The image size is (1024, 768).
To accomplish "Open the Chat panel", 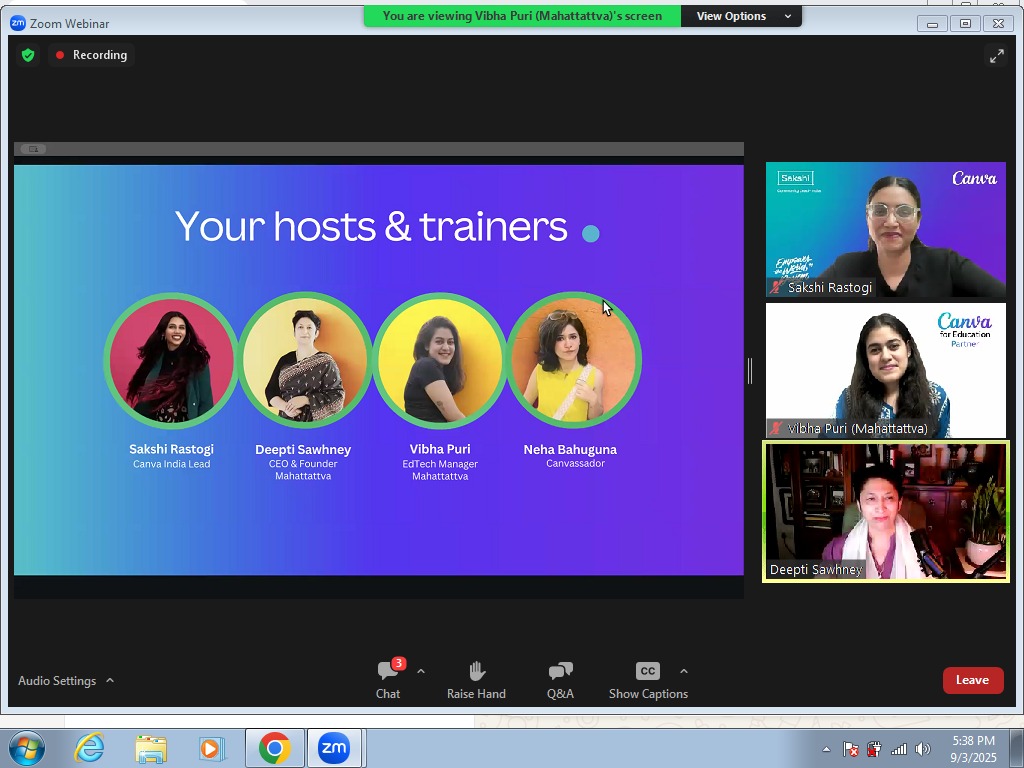I will pyautogui.click(x=389, y=679).
